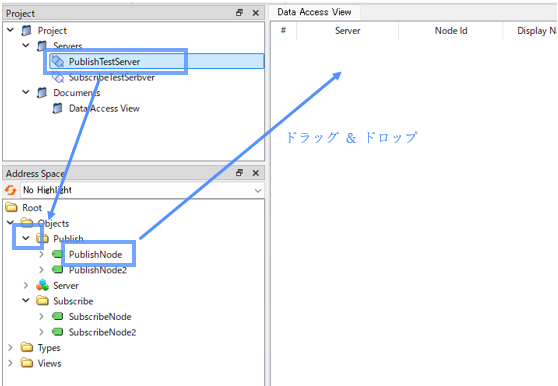Click the Server object icon in Address Space
The height and width of the screenshot is (386, 558).
[42, 285]
